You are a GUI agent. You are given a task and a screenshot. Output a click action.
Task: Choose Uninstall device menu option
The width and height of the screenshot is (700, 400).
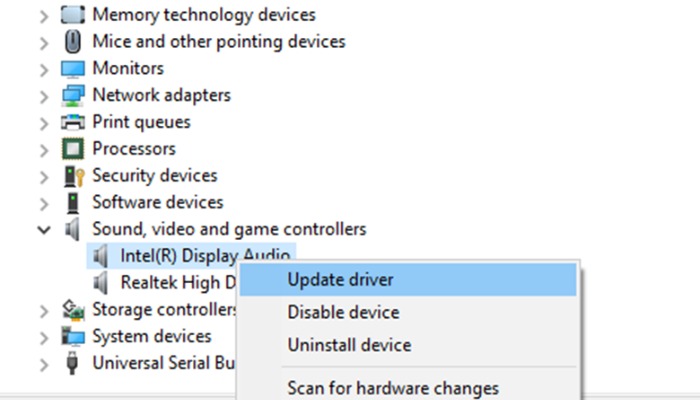pos(349,346)
